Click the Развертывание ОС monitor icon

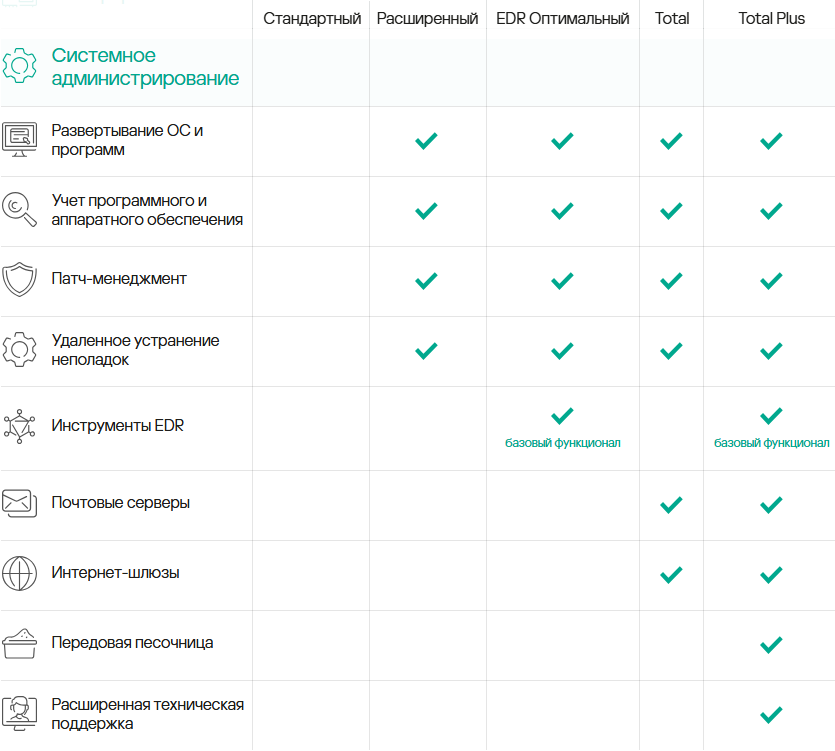[20, 139]
